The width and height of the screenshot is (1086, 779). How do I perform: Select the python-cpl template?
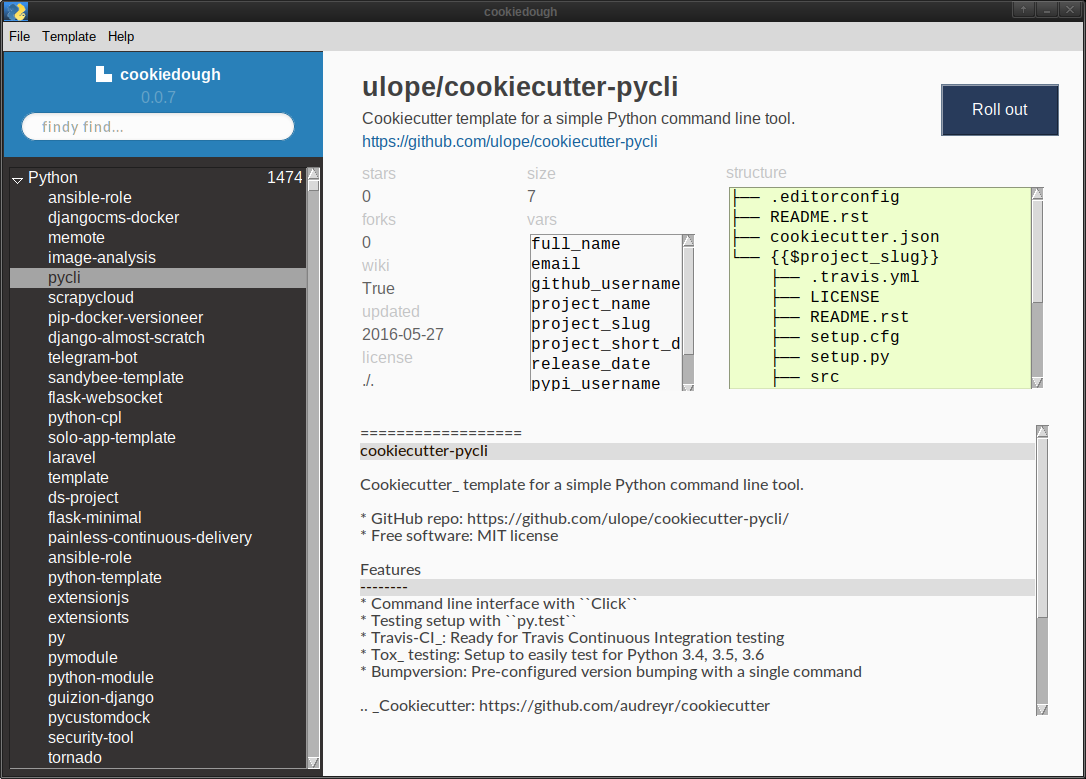(x=84, y=418)
